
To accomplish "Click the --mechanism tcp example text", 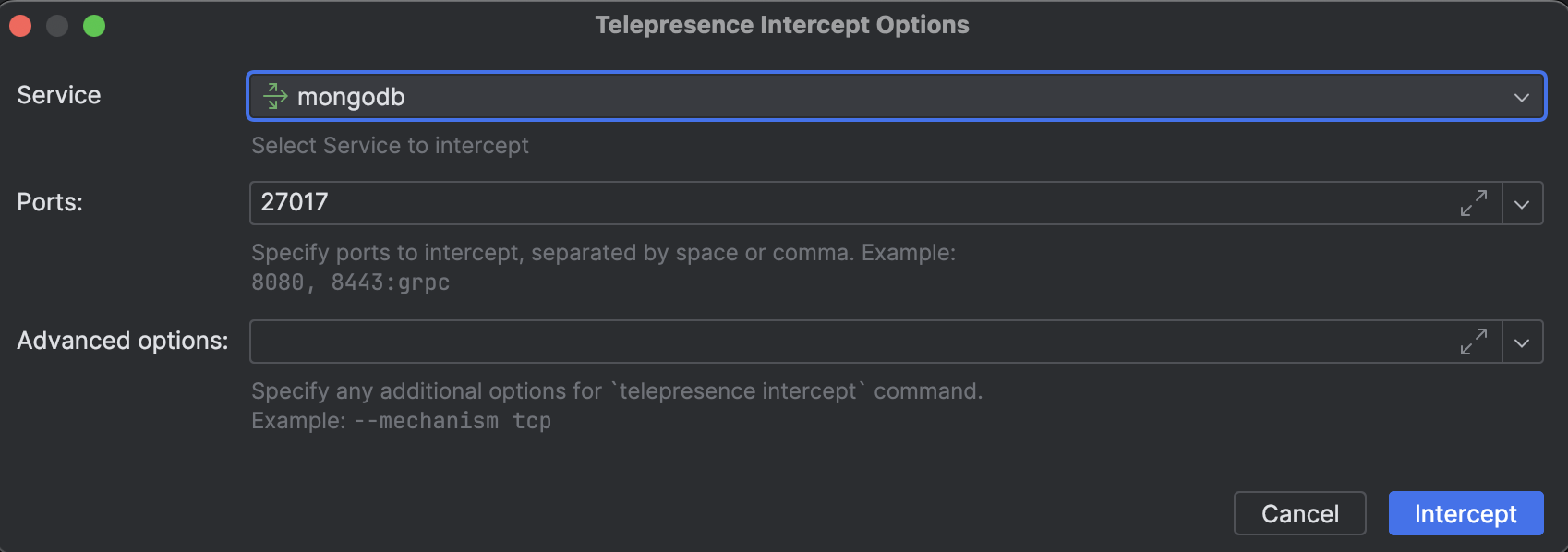I will click(452, 420).
